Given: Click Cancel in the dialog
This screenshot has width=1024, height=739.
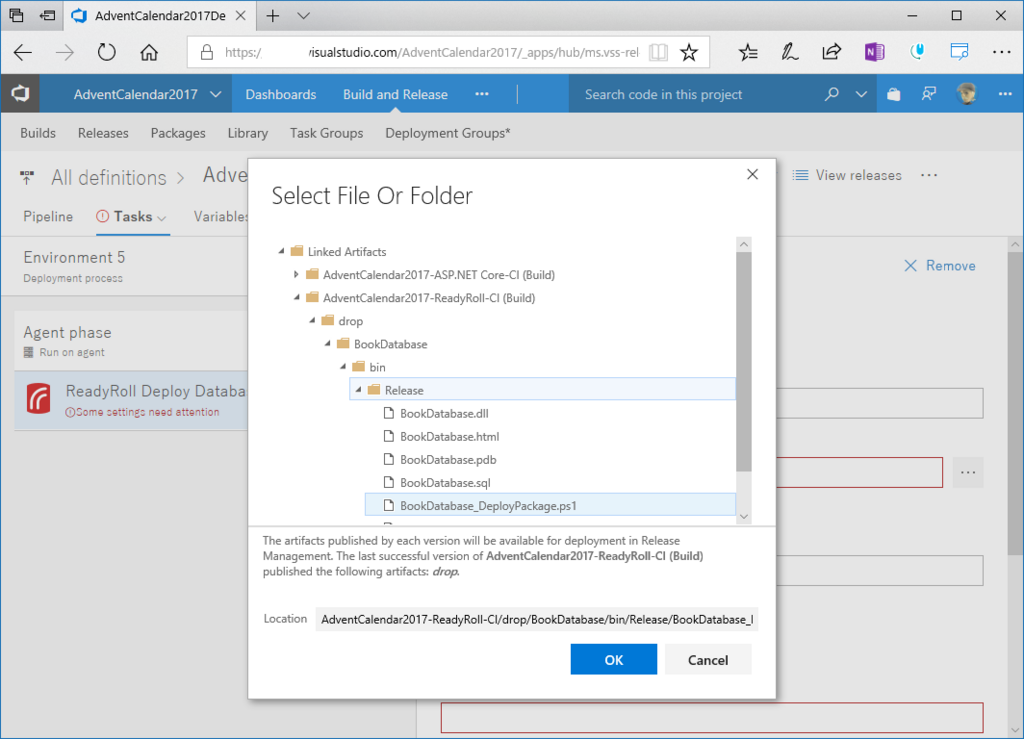Looking at the screenshot, I should click(x=708, y=659).
